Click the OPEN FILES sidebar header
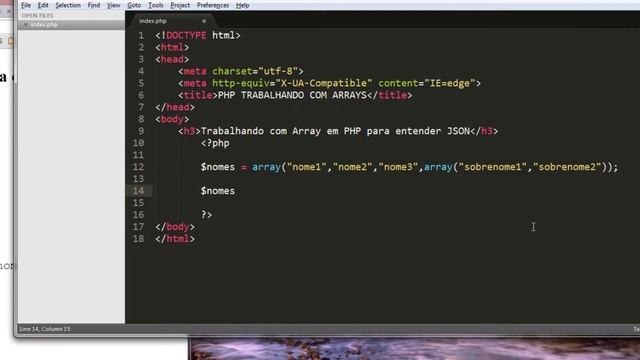This screenshot has height=360, width=640. pyautogui.click(x=37, y=16)
